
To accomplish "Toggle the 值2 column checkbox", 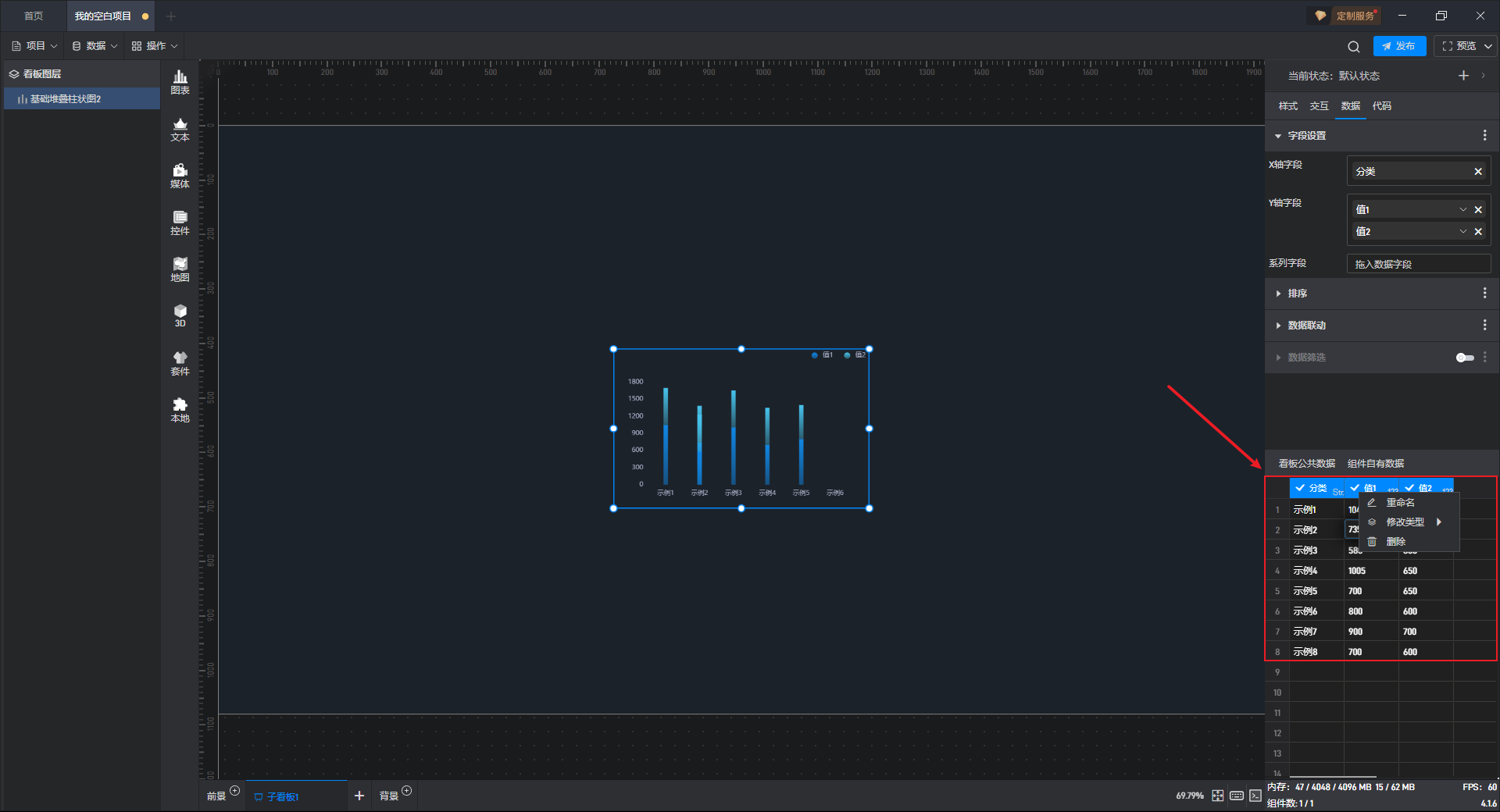I will (x=1409, y=488).
